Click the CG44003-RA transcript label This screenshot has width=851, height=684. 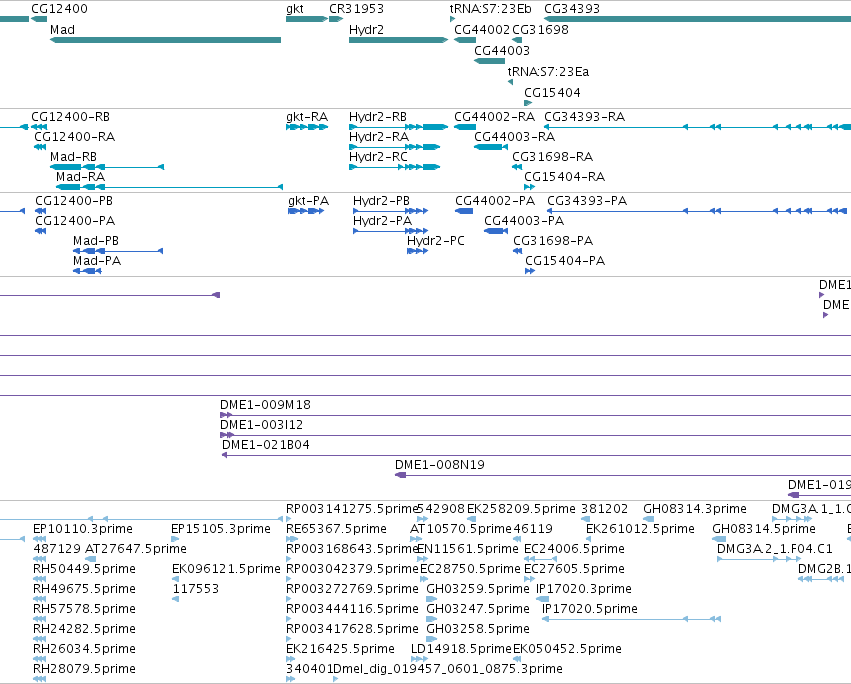point(515,137)
